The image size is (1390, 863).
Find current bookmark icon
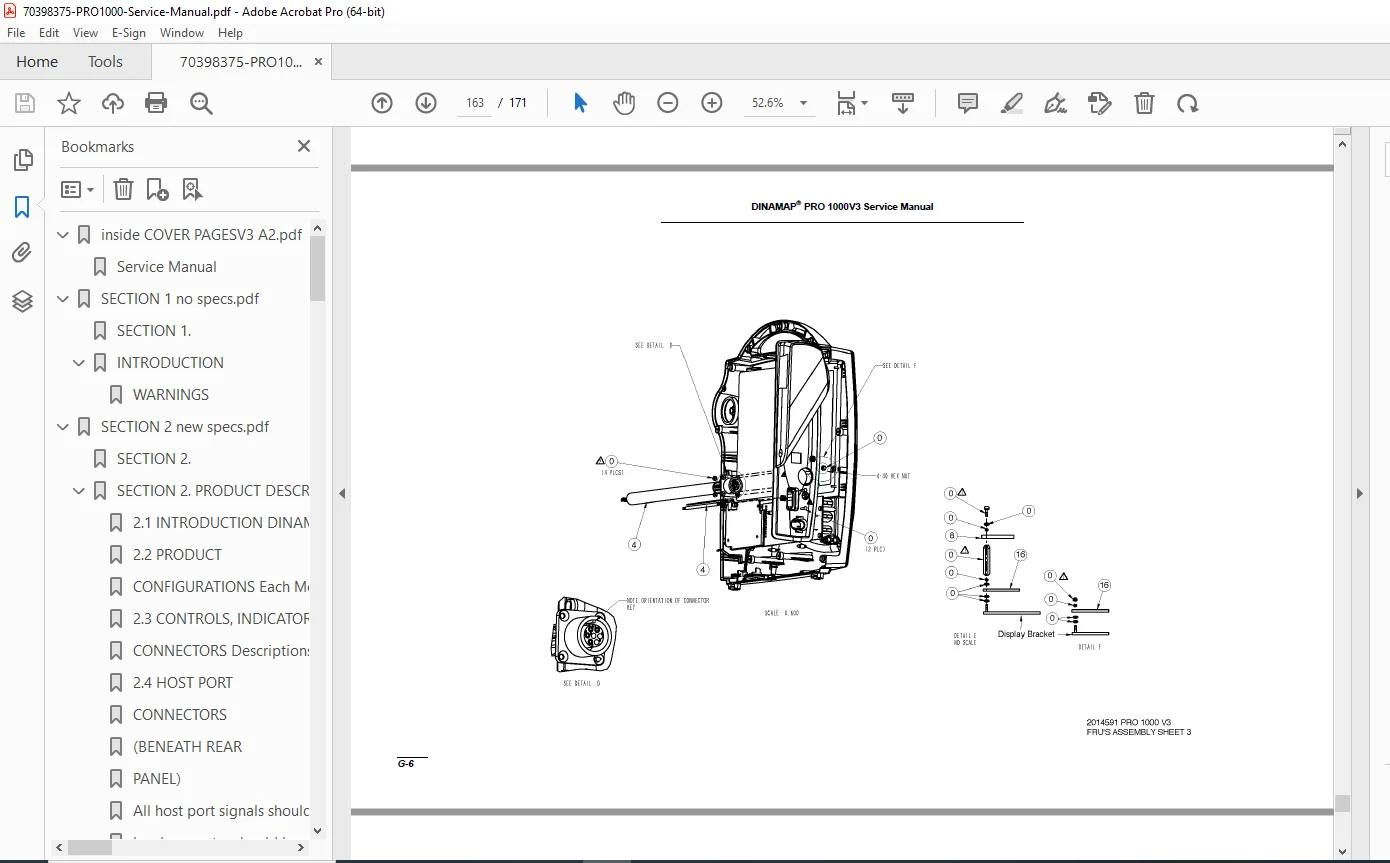(x=192, y=189)
